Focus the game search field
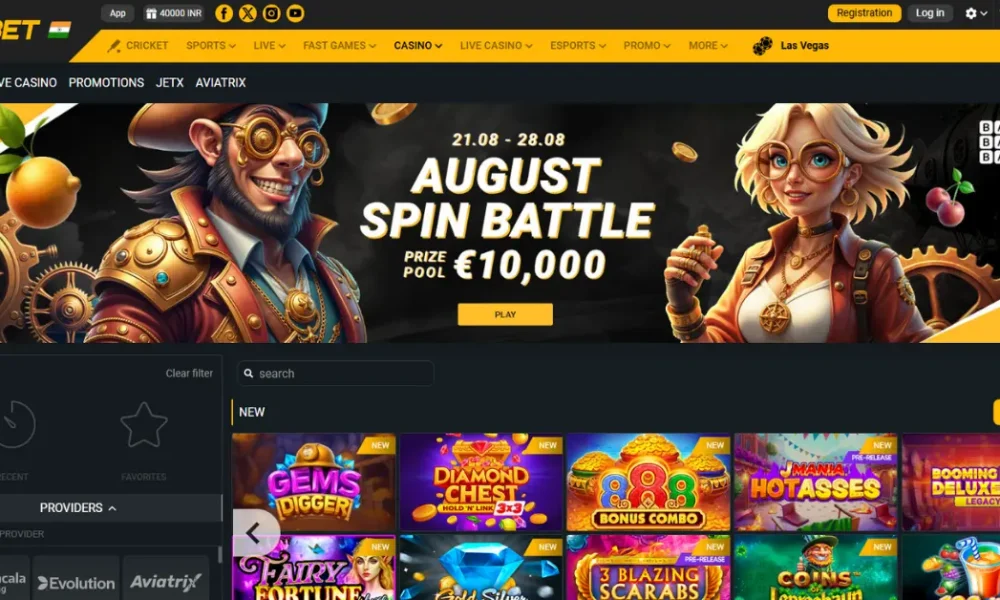The height and width of the screenshot is (600, 1000). [x=335, y=374]
